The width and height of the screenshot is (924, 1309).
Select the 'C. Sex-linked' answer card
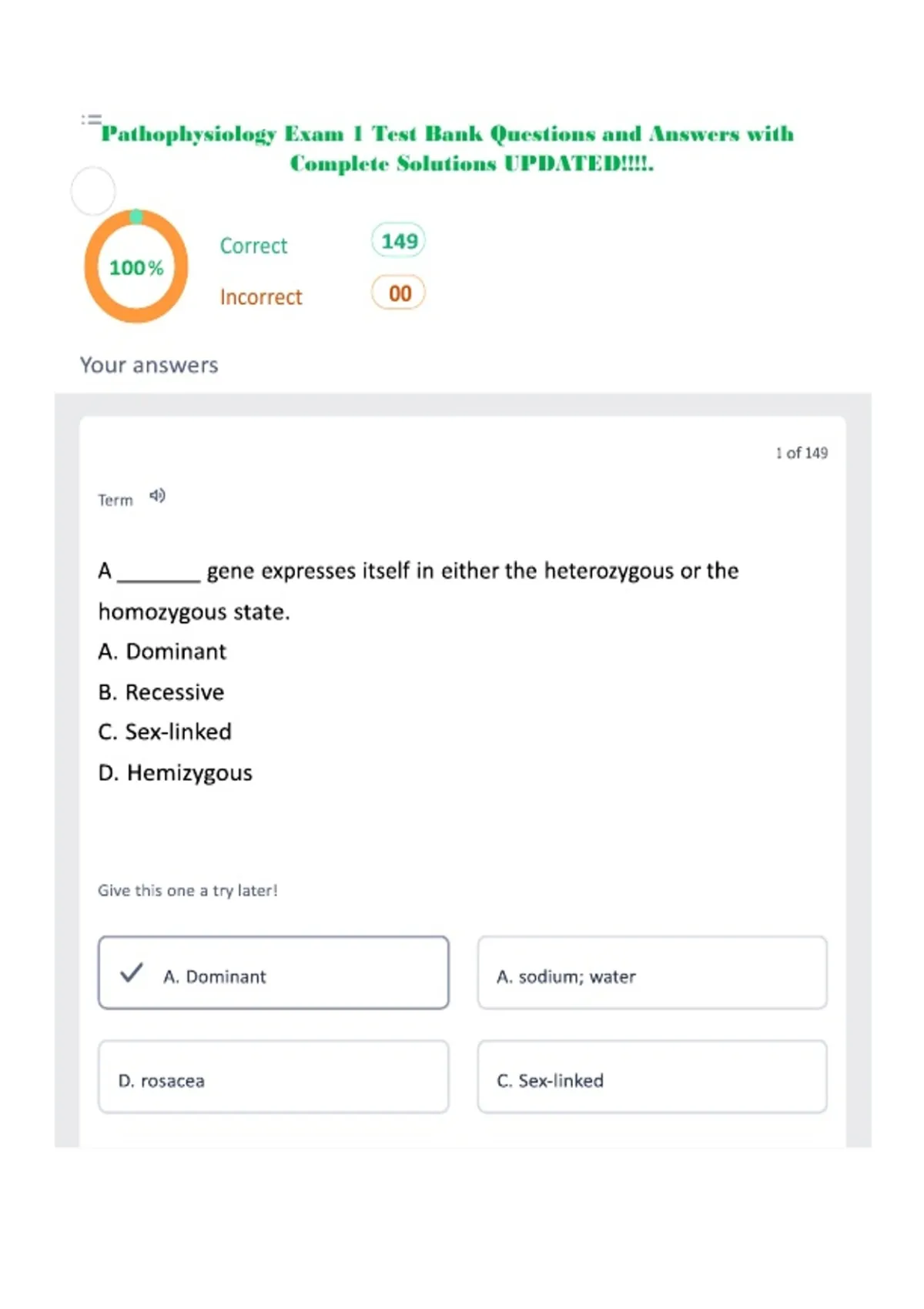(x=652, y=1076)
